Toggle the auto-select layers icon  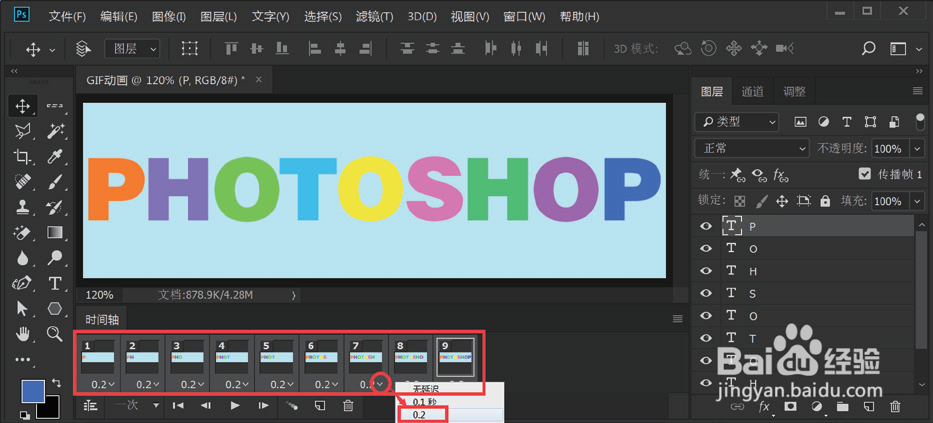point(83,48)
